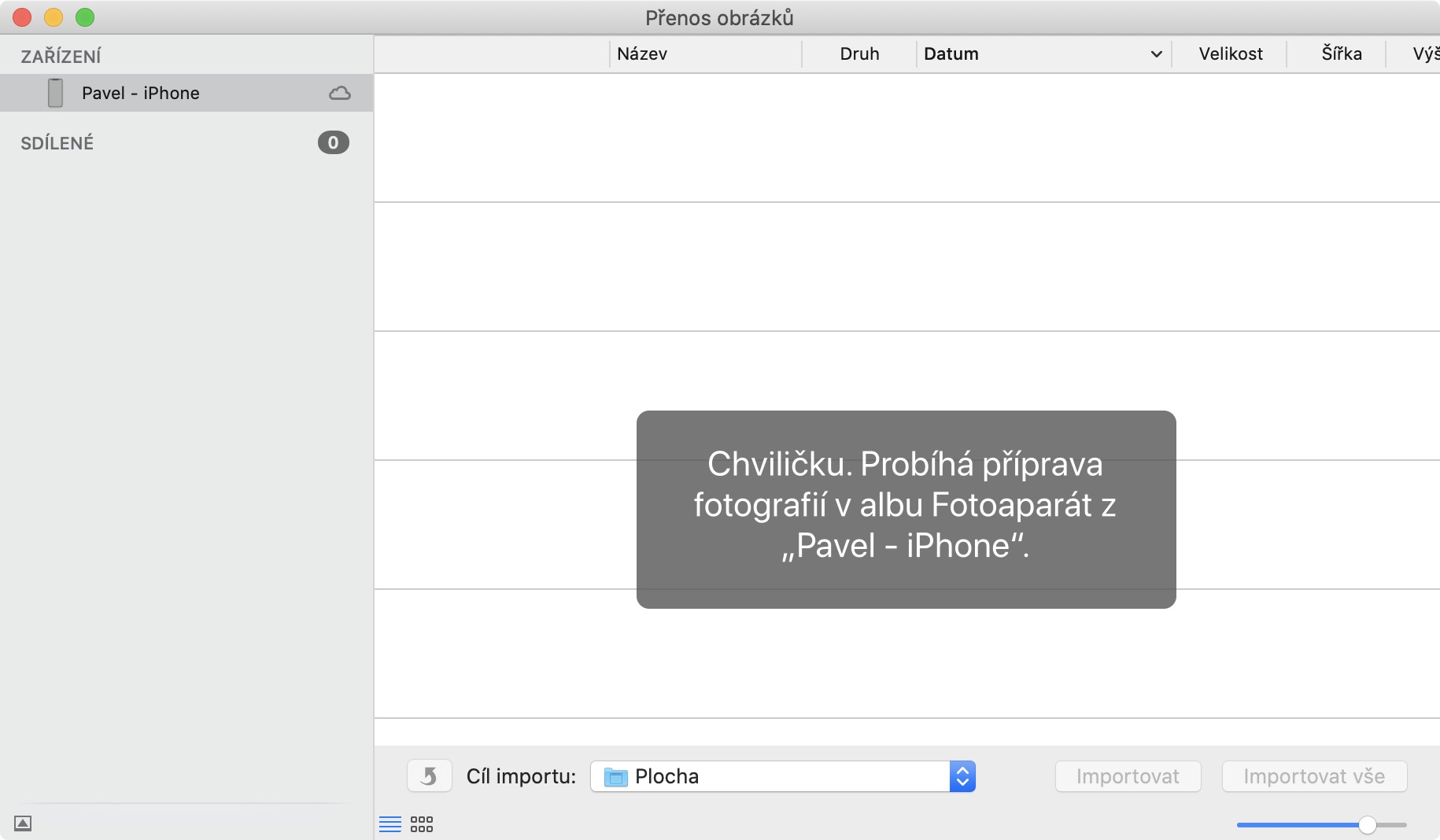Click the Cíl importu label

[x=521, y=776]
